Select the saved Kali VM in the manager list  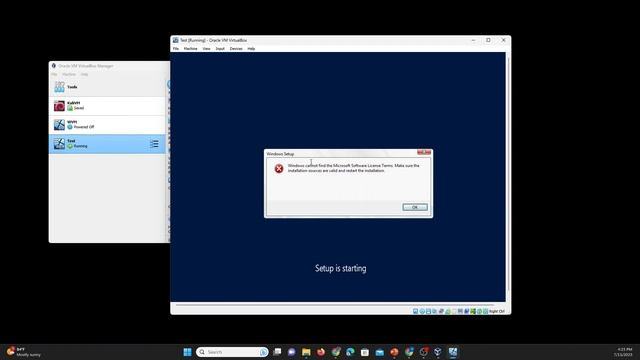pos(107,106)
